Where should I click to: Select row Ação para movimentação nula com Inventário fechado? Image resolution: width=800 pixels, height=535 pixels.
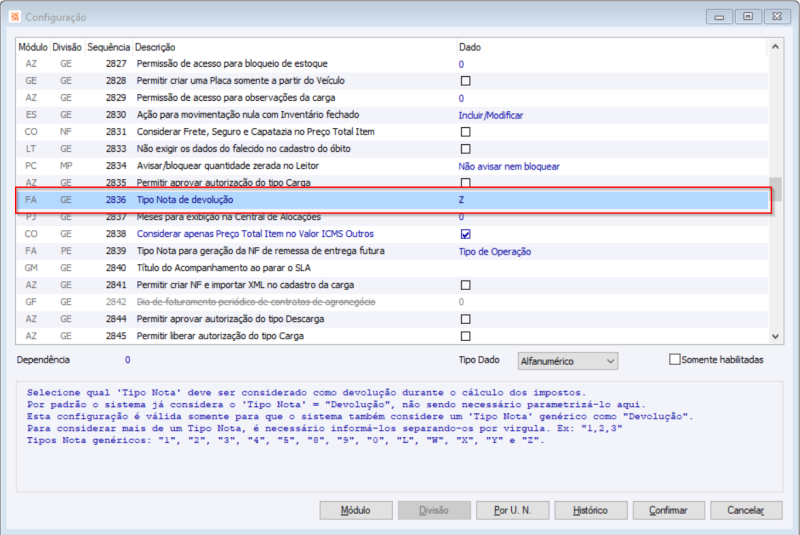click(392, 115)
